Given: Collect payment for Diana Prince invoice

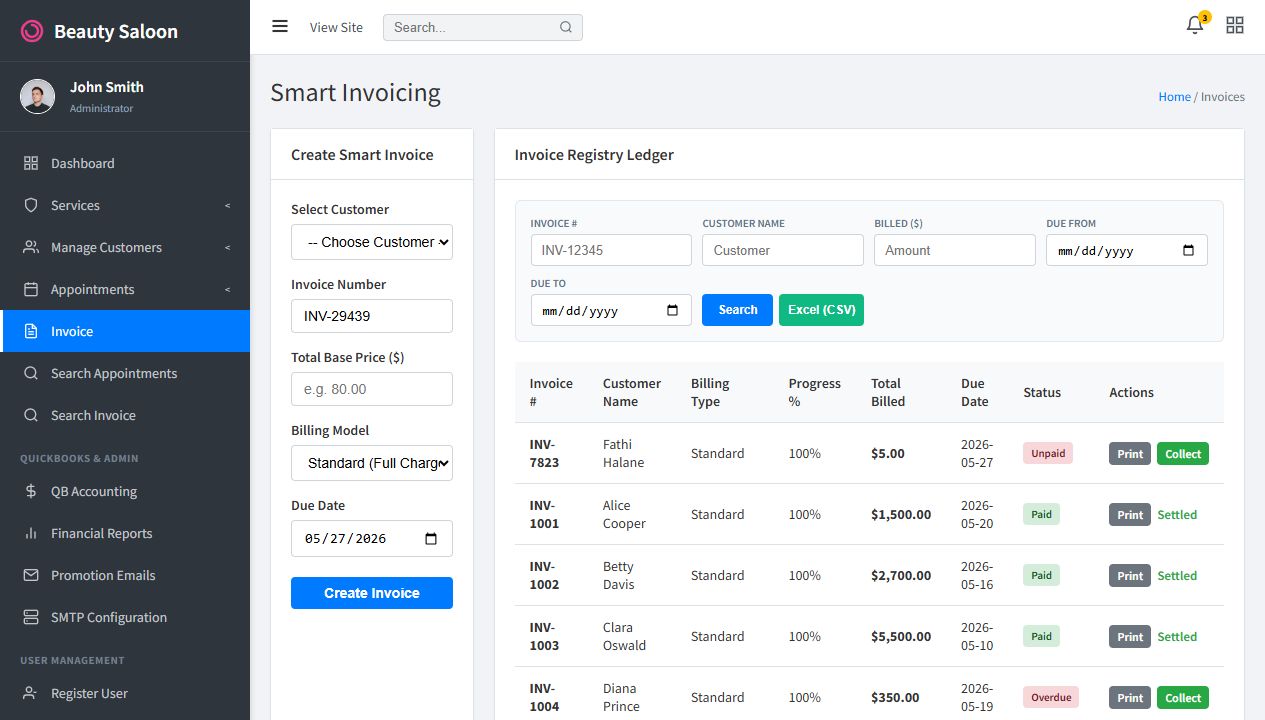Looking at the screenshot, I should (1182, 698).
